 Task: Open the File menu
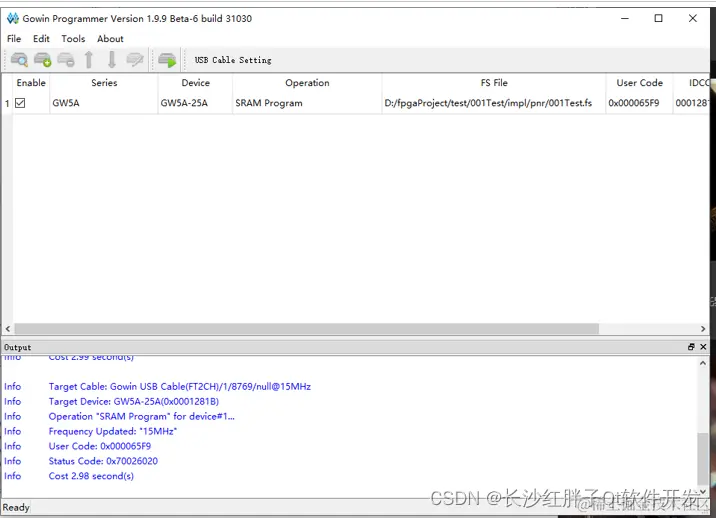(x=14, y=39)
